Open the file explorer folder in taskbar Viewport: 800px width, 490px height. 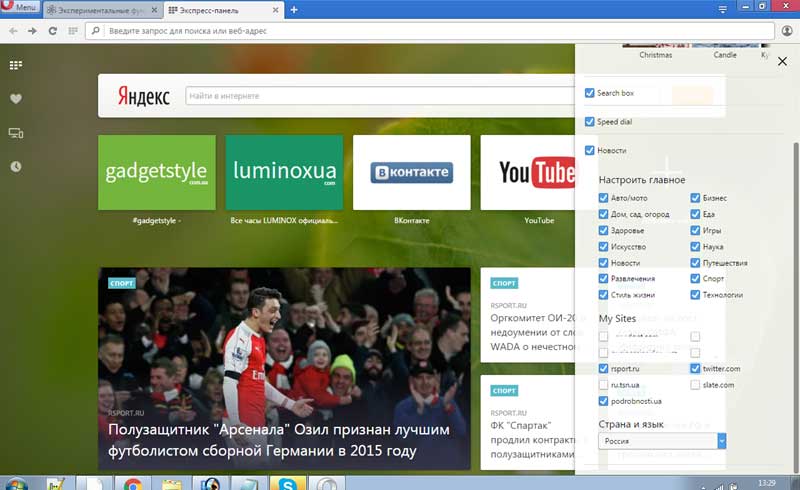171,484
